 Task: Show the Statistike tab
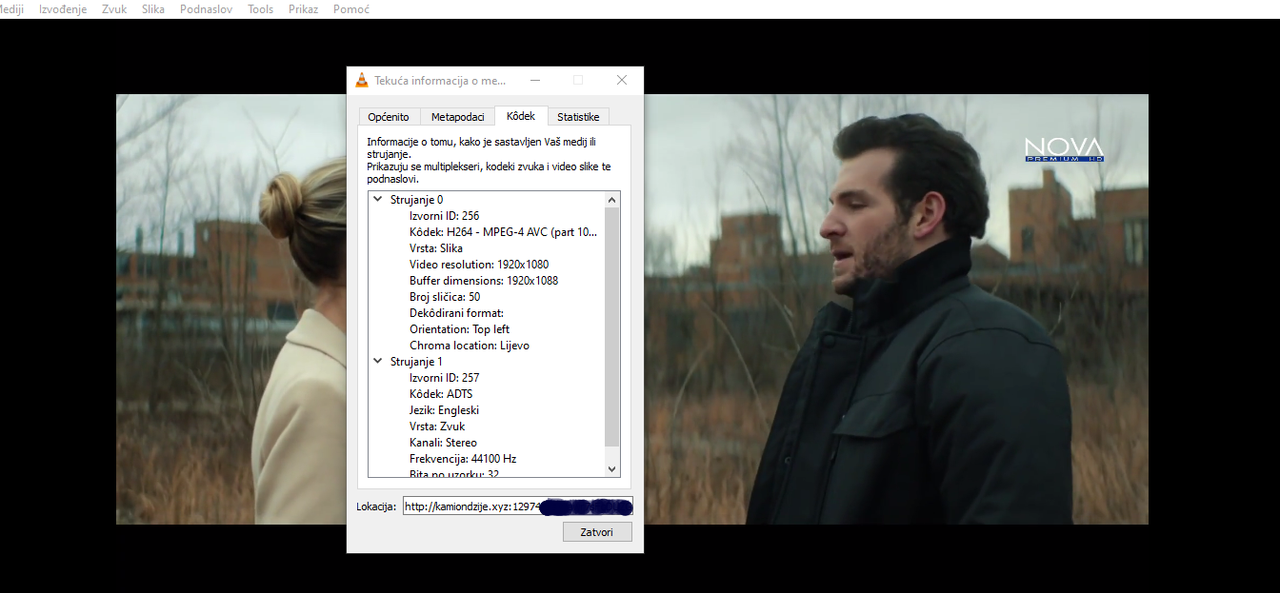click(x=578, y=117)
